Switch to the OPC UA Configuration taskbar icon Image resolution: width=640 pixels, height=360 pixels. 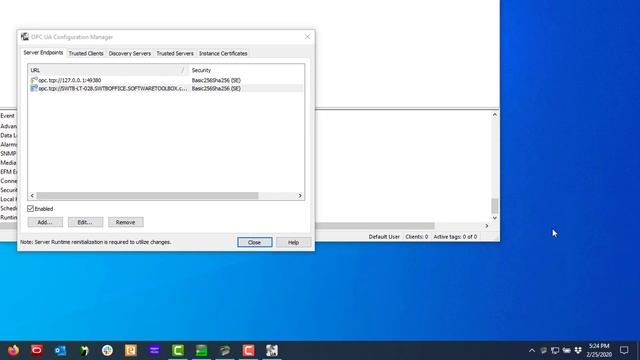pyautogui.click(x=272, y=350)
